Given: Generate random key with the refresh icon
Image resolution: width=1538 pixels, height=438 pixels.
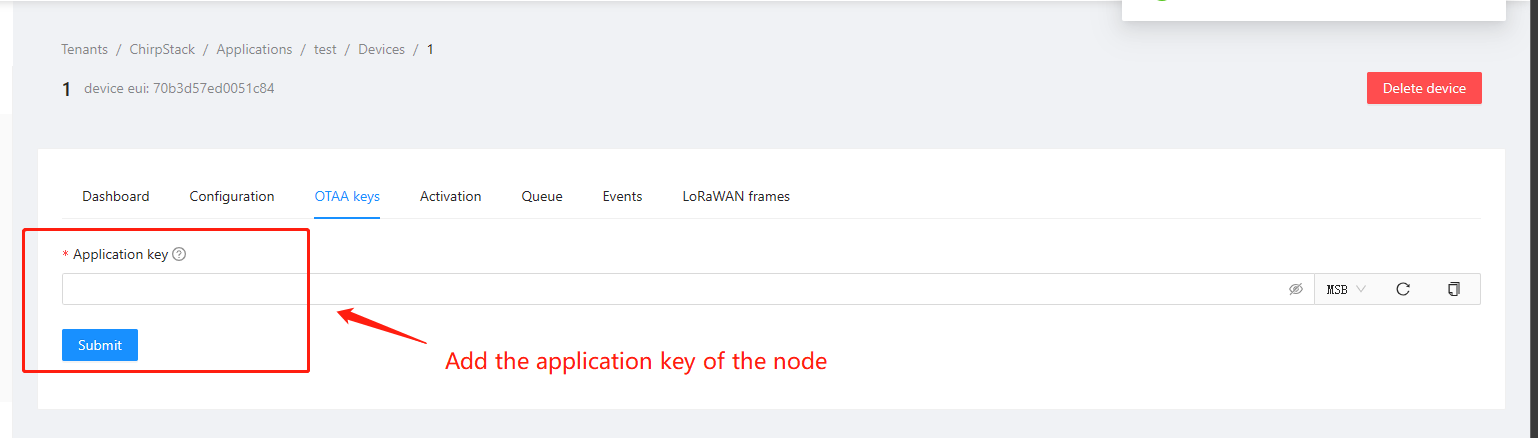Looking at the screenshot, I should pos(1403,289).
